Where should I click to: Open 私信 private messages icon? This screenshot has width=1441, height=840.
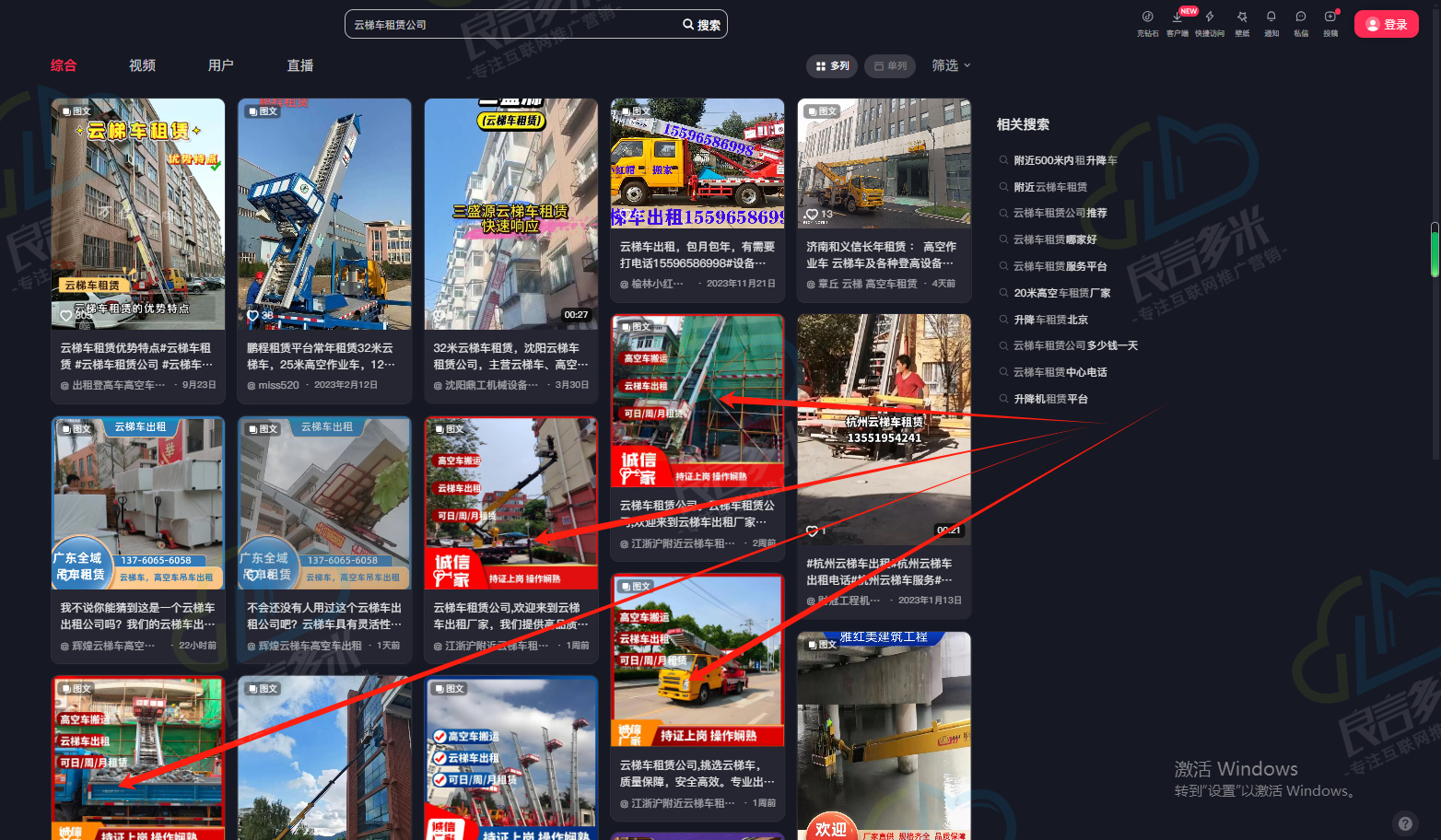tap(1301, 17)
